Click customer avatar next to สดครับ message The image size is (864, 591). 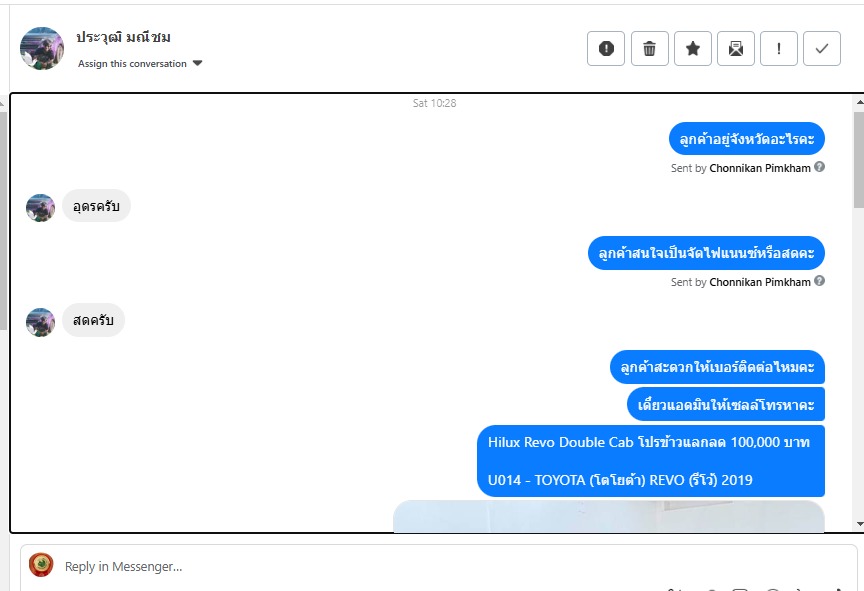pos(41,322)
